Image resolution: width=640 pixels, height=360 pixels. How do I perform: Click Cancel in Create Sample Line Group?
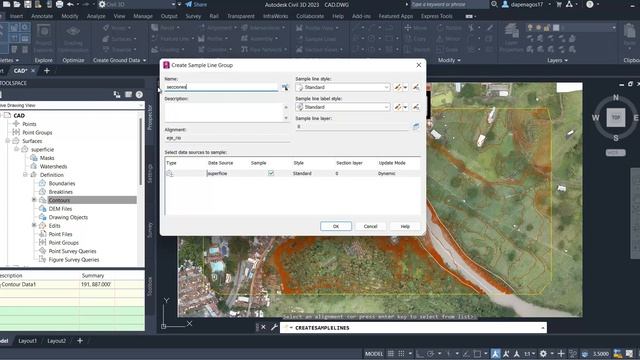[370, 226]
